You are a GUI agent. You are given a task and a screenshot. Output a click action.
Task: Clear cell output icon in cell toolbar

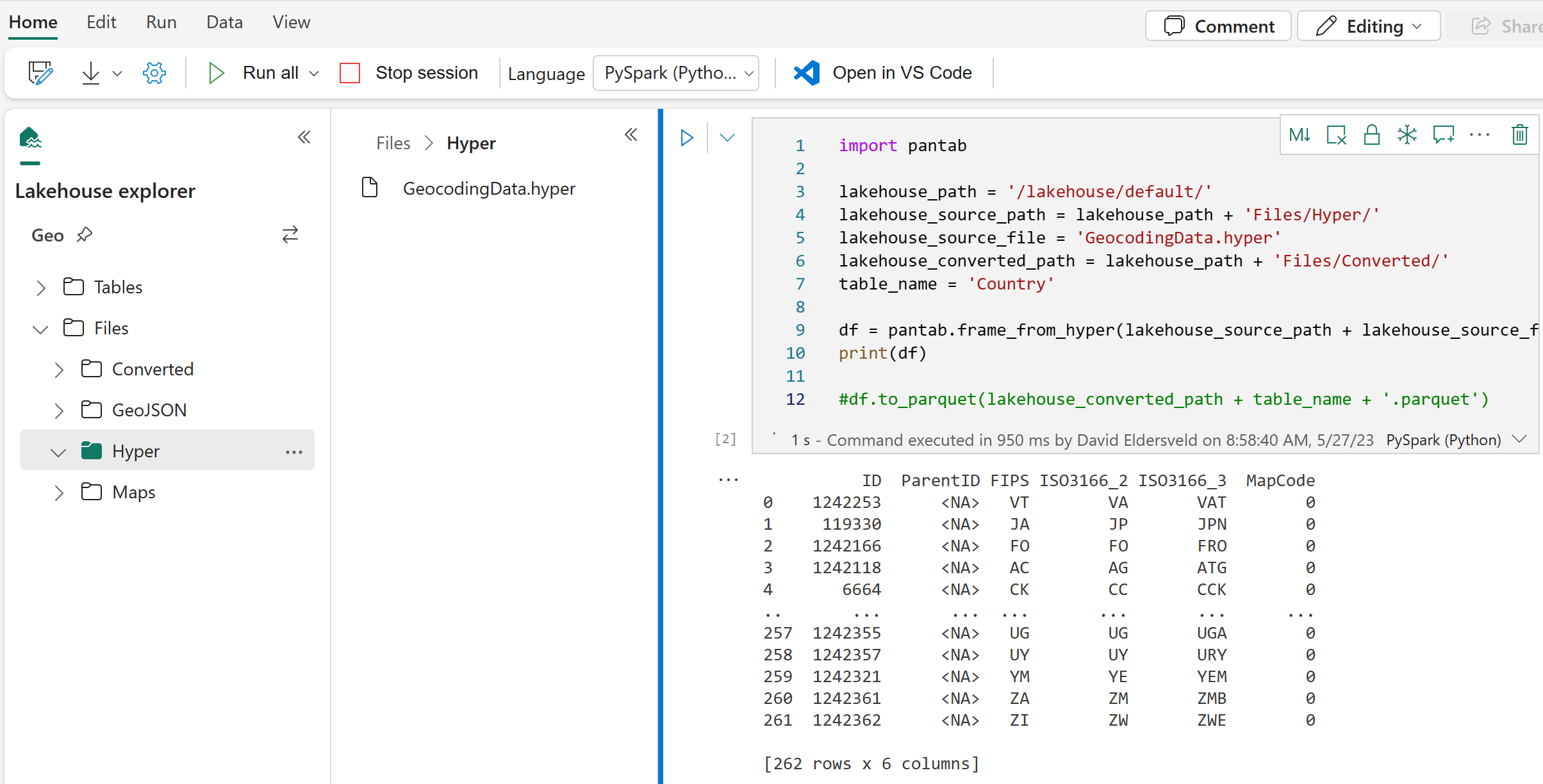1336,135
